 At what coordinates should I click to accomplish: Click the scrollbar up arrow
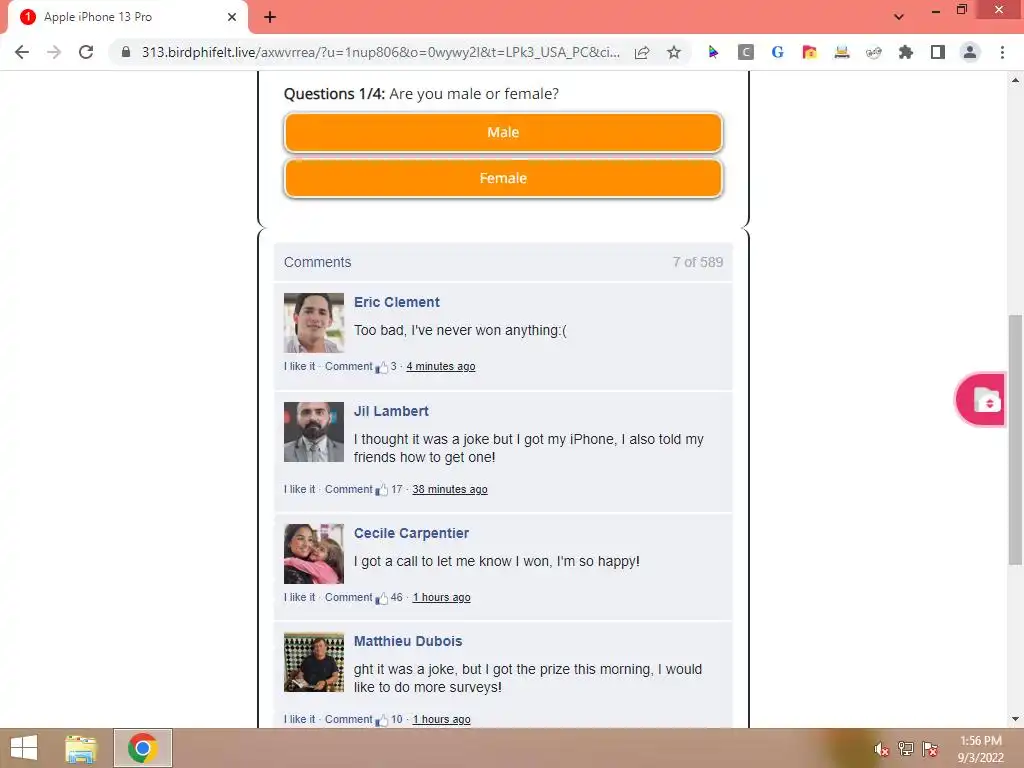[x=1015, y=80]
